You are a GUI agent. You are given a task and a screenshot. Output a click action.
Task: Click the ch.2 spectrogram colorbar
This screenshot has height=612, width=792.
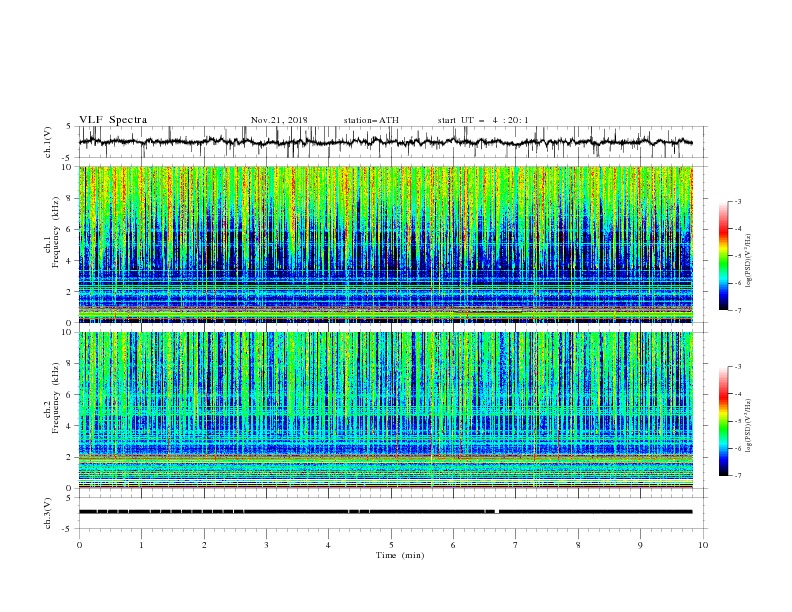(723, 421)
